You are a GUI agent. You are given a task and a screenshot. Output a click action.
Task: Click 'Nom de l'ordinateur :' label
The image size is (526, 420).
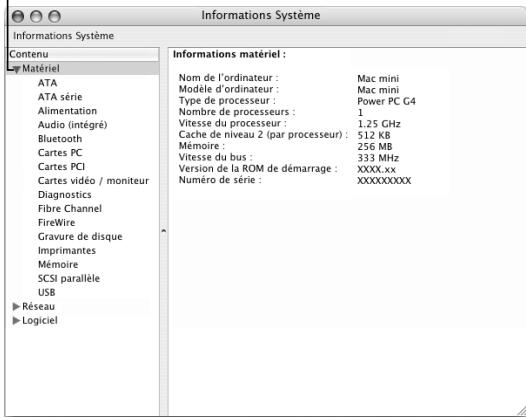click(x=228, y=78)
